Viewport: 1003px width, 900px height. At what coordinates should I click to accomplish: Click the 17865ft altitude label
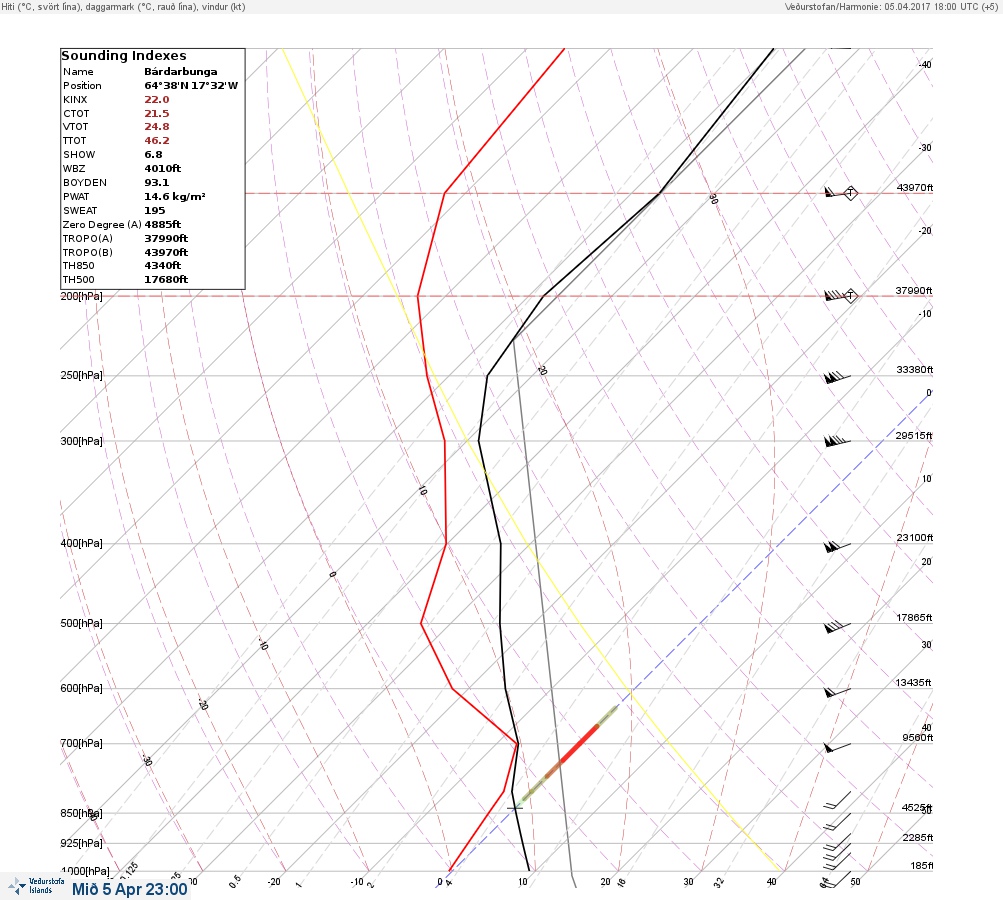pyautogui.click(x=914, y=618)
